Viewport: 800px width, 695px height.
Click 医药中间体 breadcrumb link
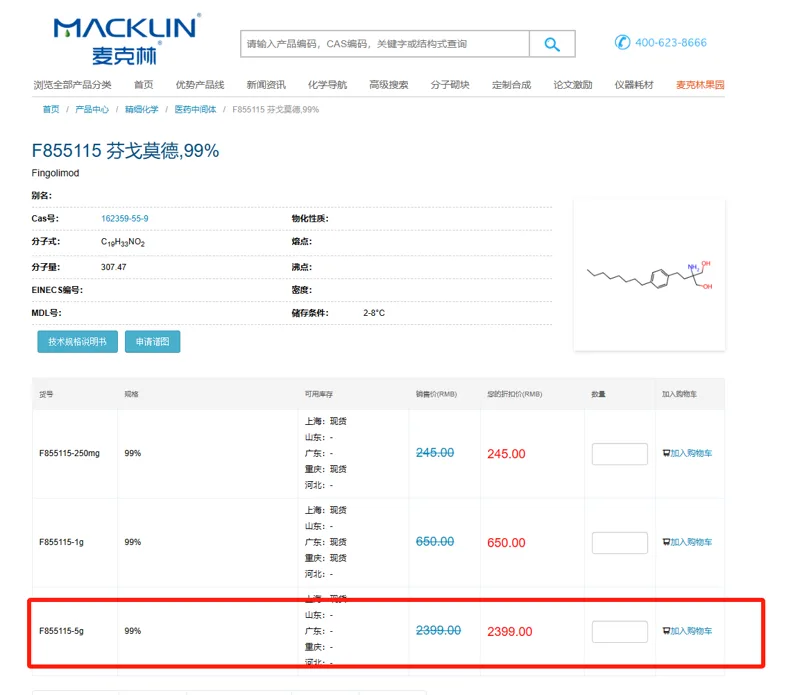(x=195, y=109)
